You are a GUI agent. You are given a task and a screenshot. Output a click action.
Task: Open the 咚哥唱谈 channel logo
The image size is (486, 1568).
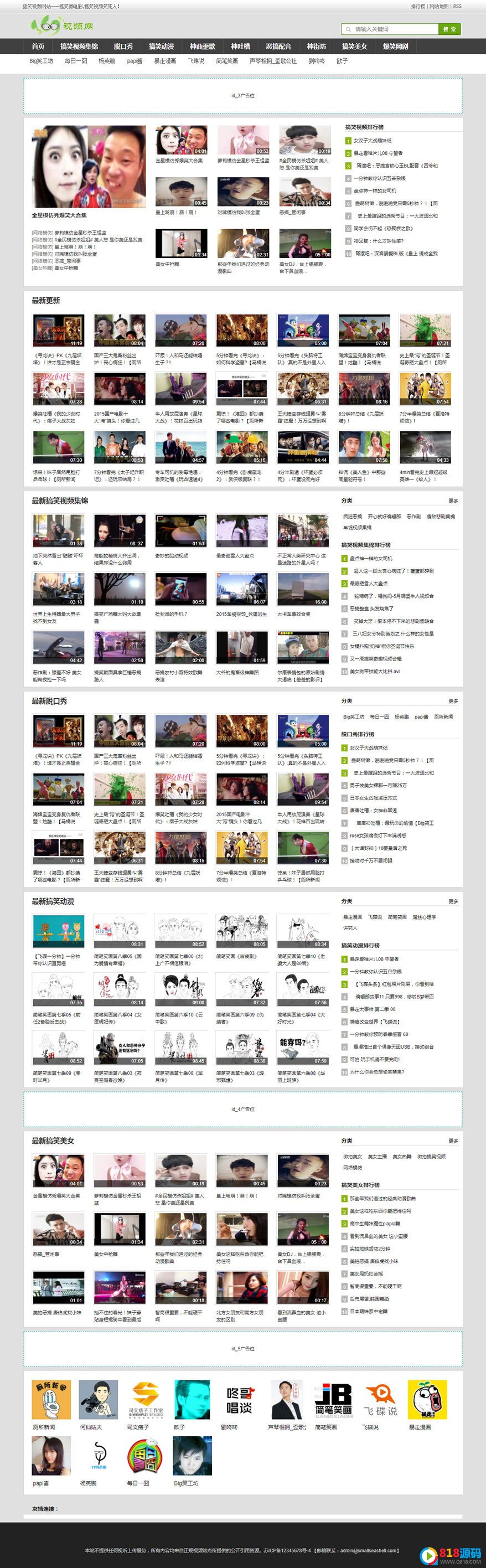(240, 1399)
